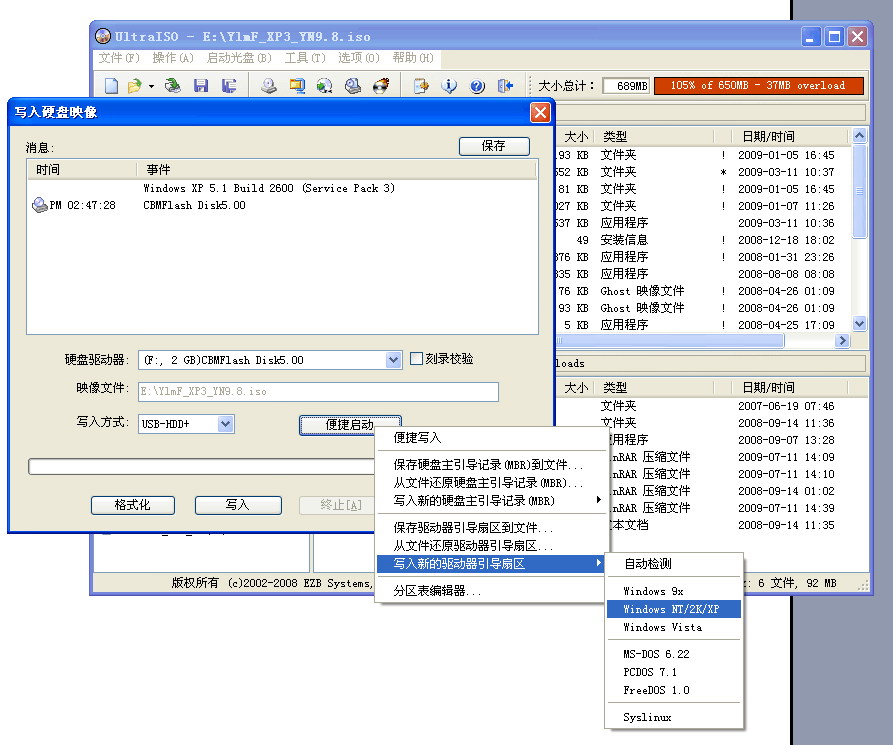This screenshot has height=745, width=893.
Task: Sort by upper 日期/时间 column header
Action: [x=790, y=137]
